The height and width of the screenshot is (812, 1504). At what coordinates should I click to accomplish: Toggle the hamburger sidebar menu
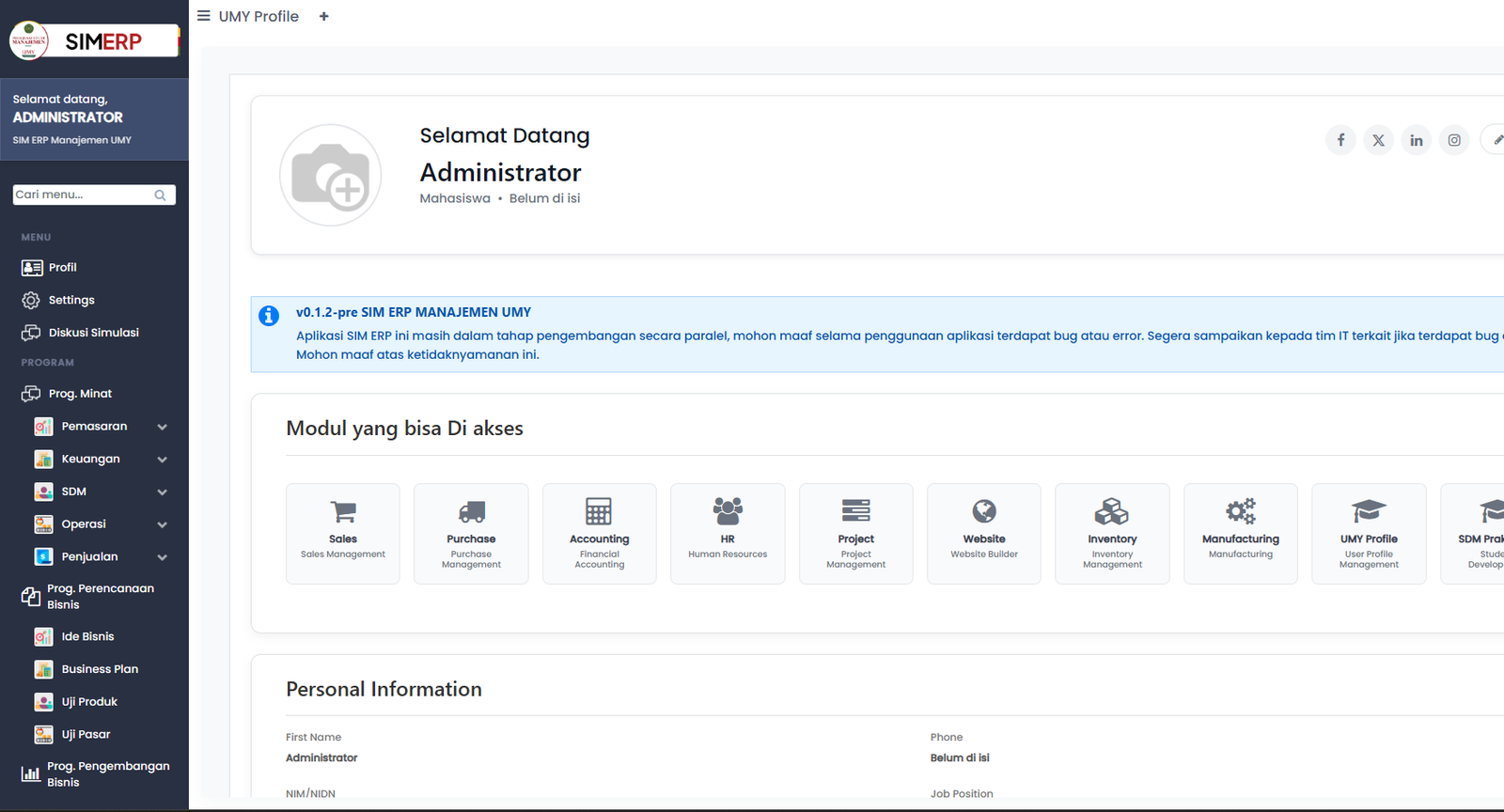(203, 16)
